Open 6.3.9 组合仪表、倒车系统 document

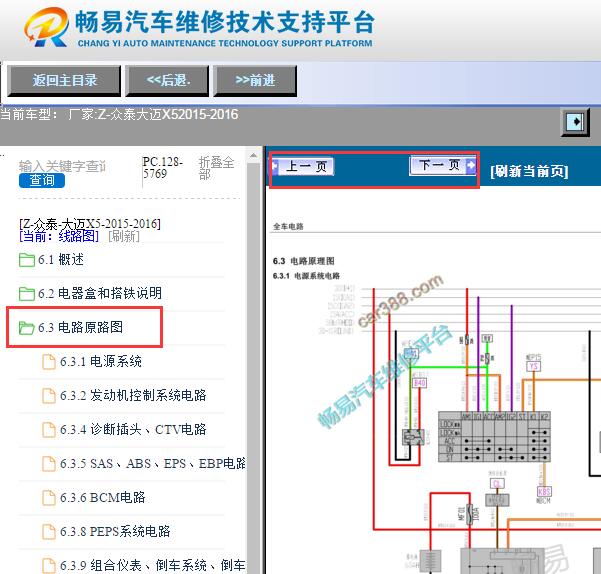152,566
